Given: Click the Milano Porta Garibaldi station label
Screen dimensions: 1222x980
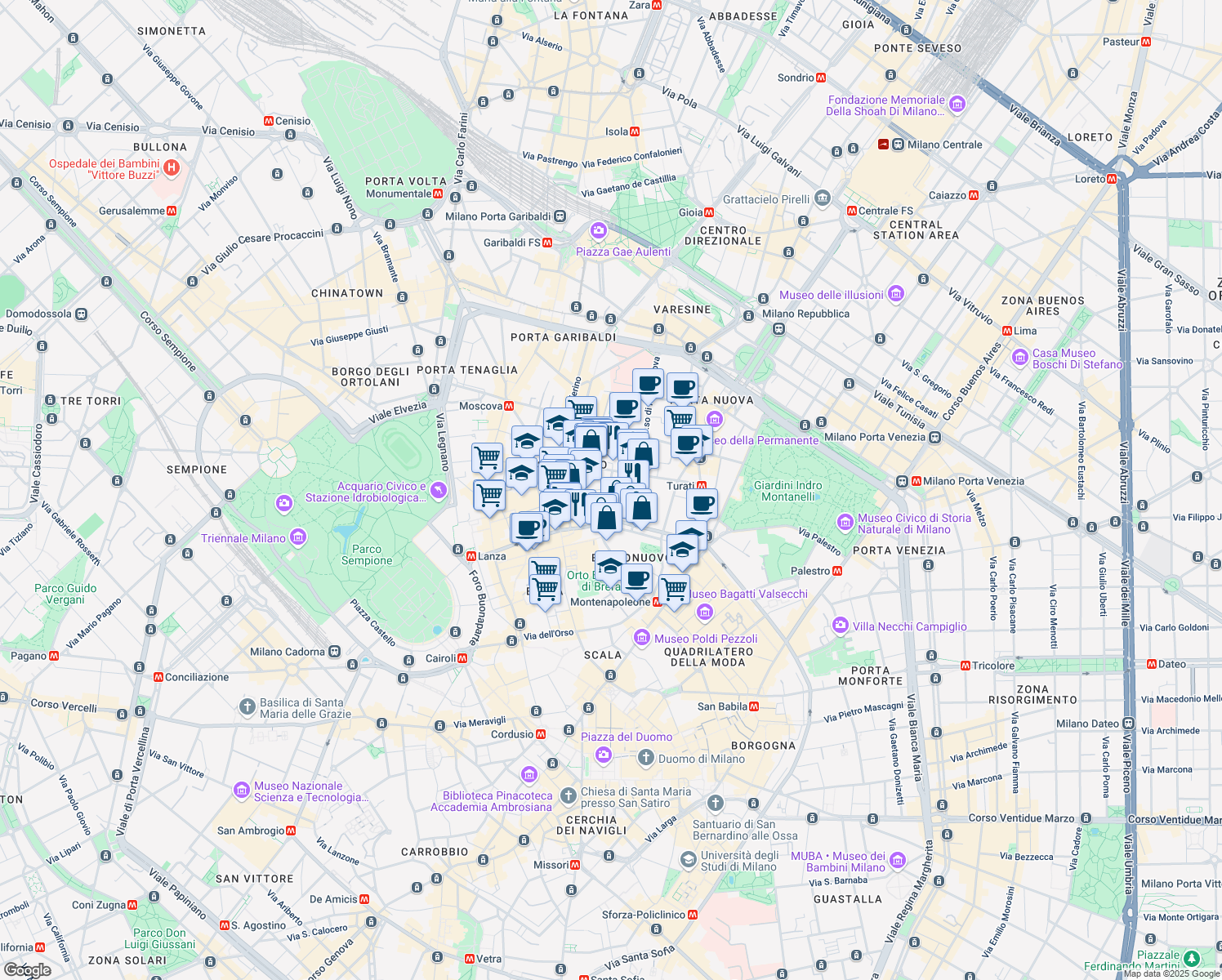Looking at the screenshot, I should (498, 216).
